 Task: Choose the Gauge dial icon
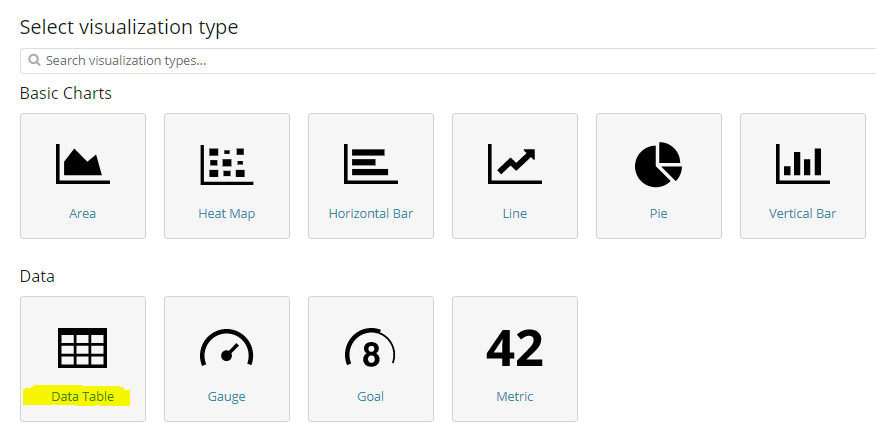pos(227,348)
